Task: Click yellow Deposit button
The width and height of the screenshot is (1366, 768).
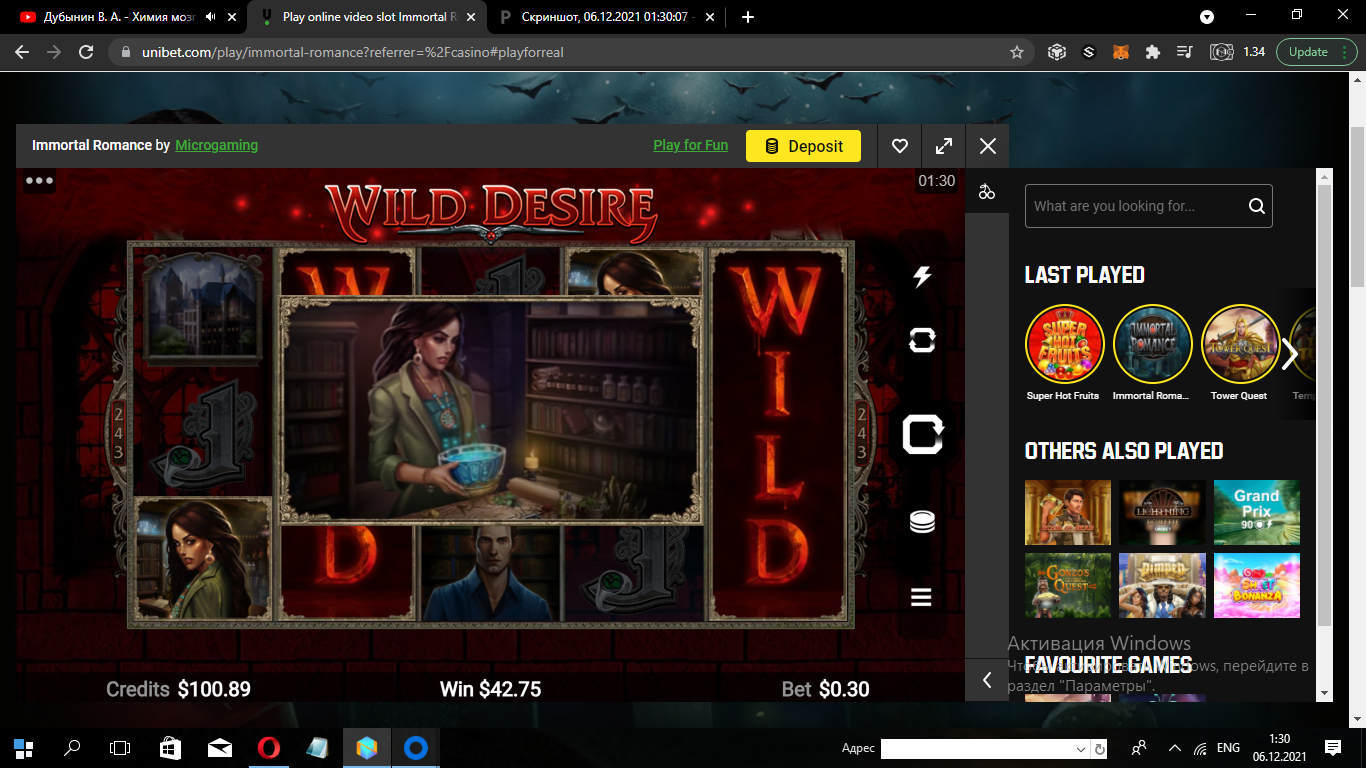Action: pyautogui.click(x=803, y=146)
